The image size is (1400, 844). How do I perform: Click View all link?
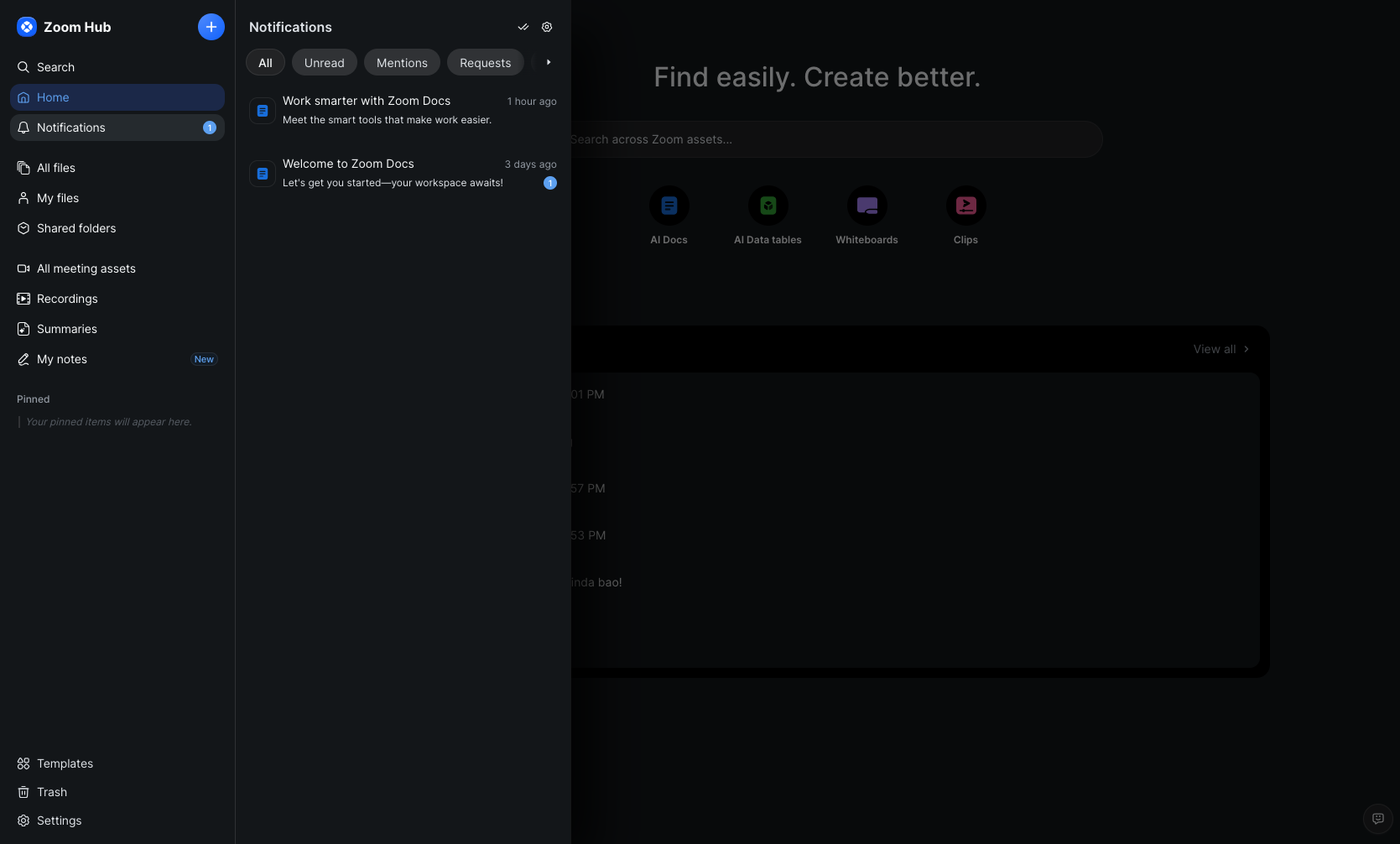click(x=1221, y=349)
